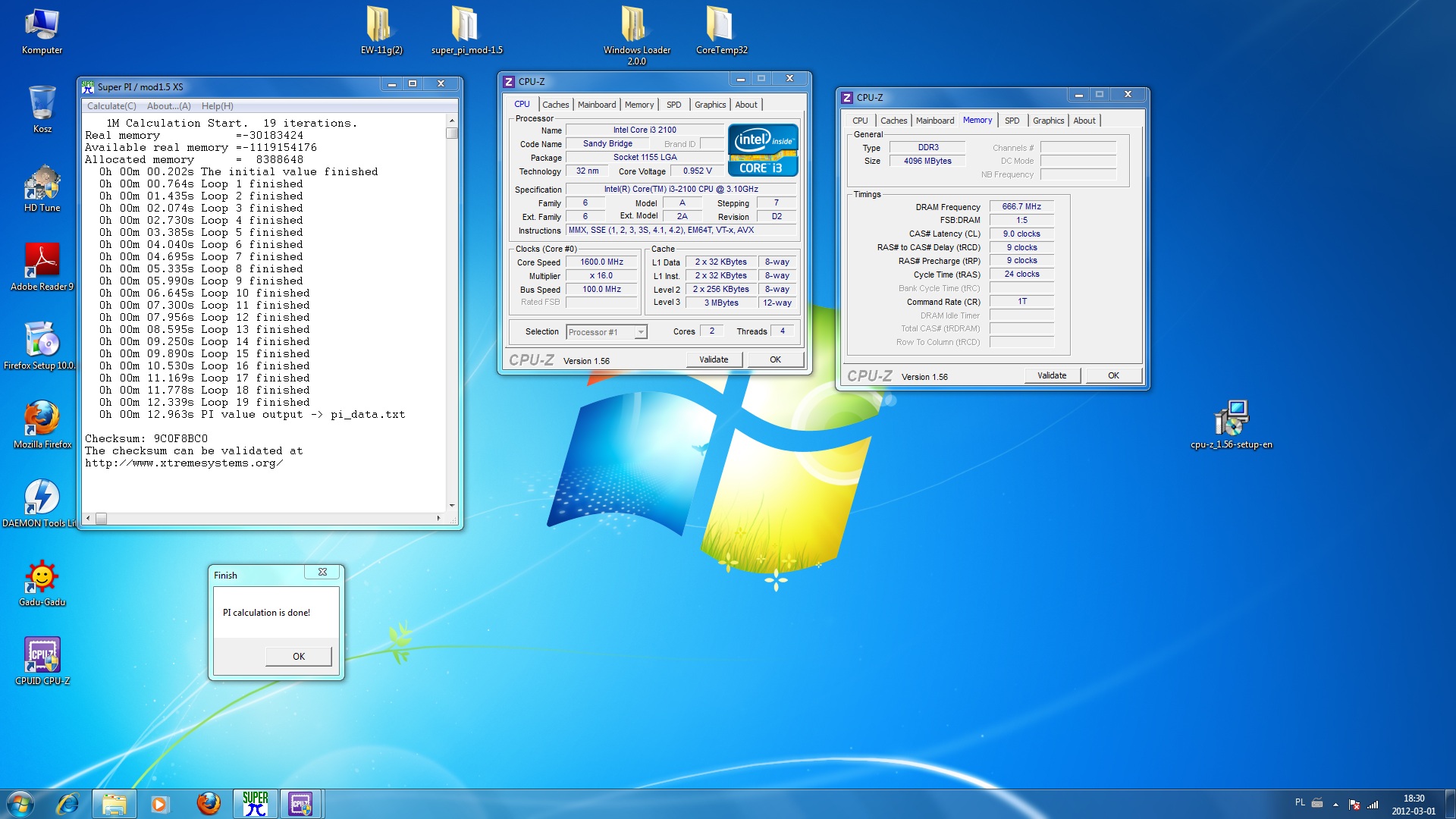Launch Gadu-Gadu from the desktop
1456x819 pixels.
pos(42,582)
